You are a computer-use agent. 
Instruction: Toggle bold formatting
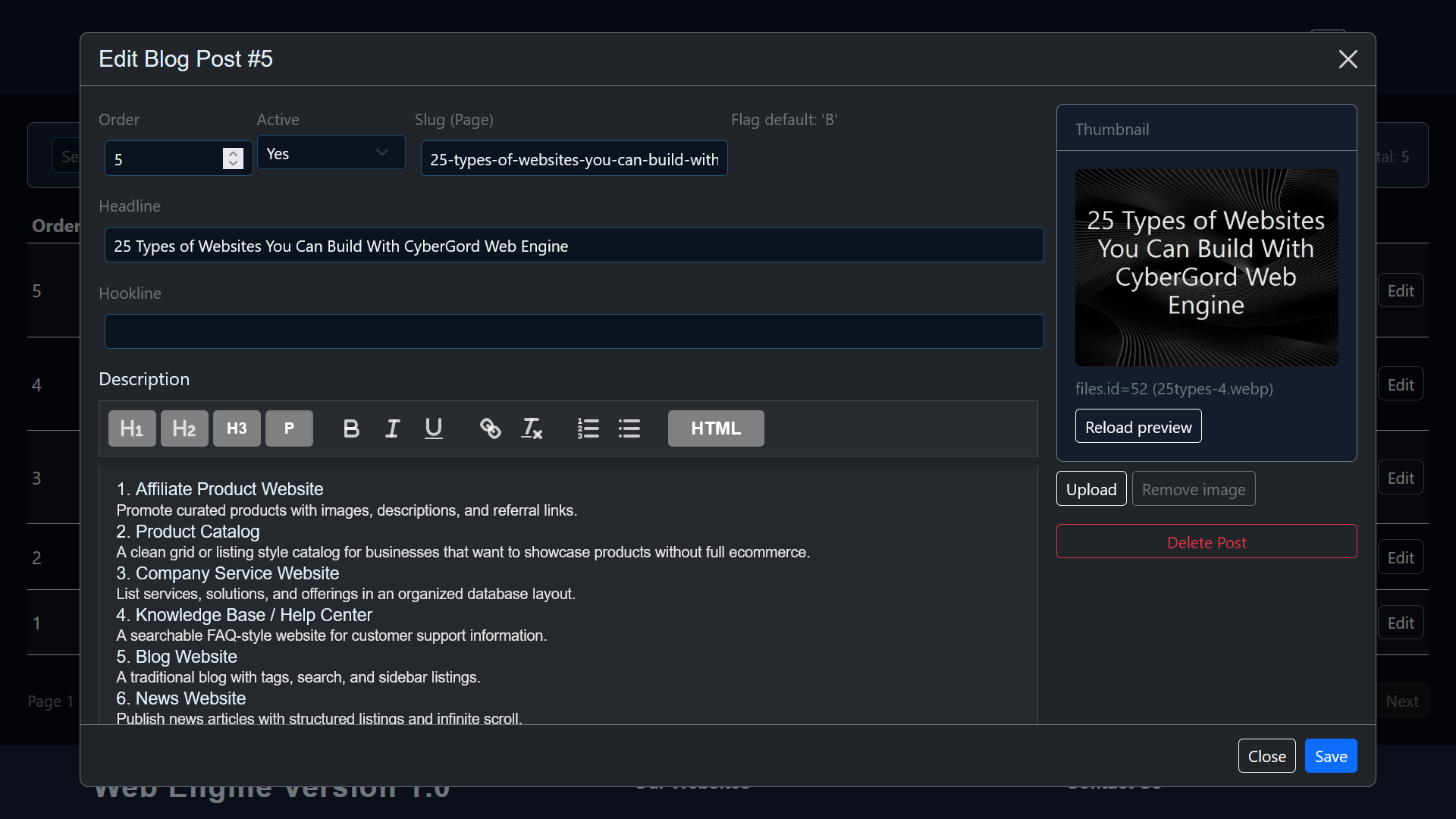coord(351,428)
